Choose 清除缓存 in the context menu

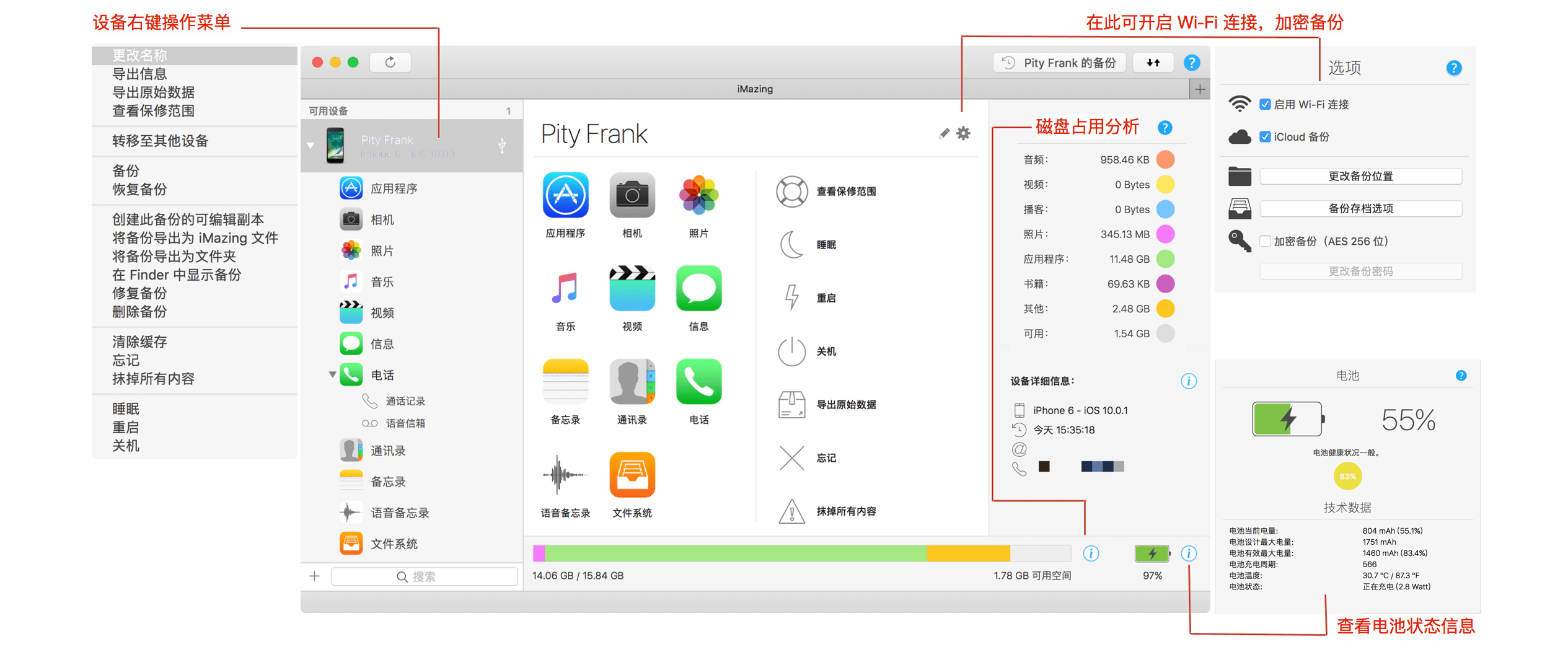coord(195,342)
